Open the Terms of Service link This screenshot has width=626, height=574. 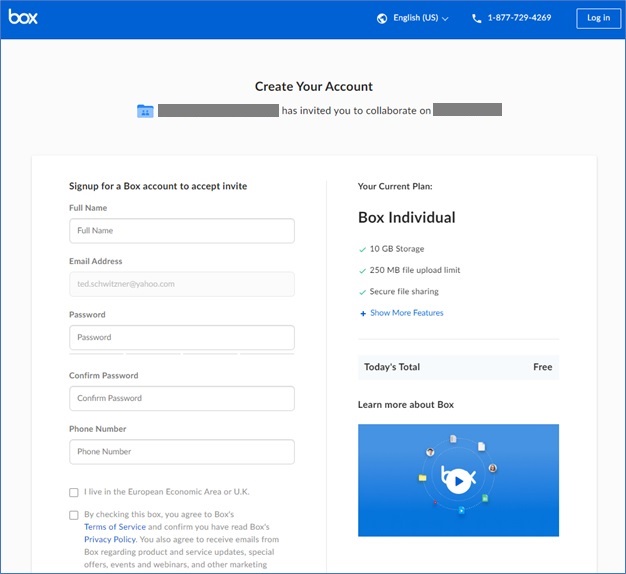(115, 527)
